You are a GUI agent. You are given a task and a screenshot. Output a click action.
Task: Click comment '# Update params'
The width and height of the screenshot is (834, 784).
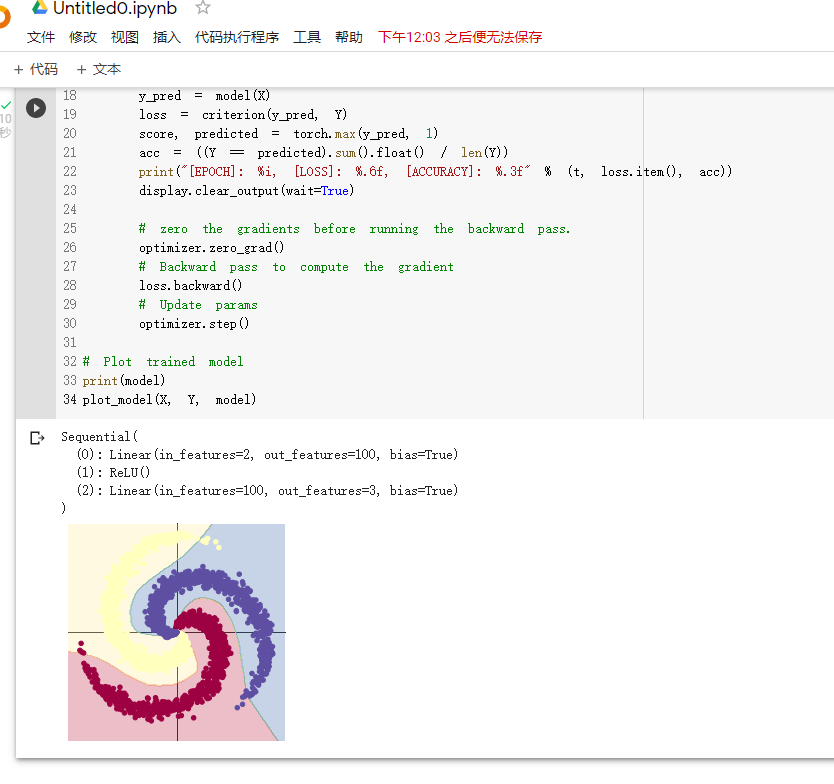(198, 305)
